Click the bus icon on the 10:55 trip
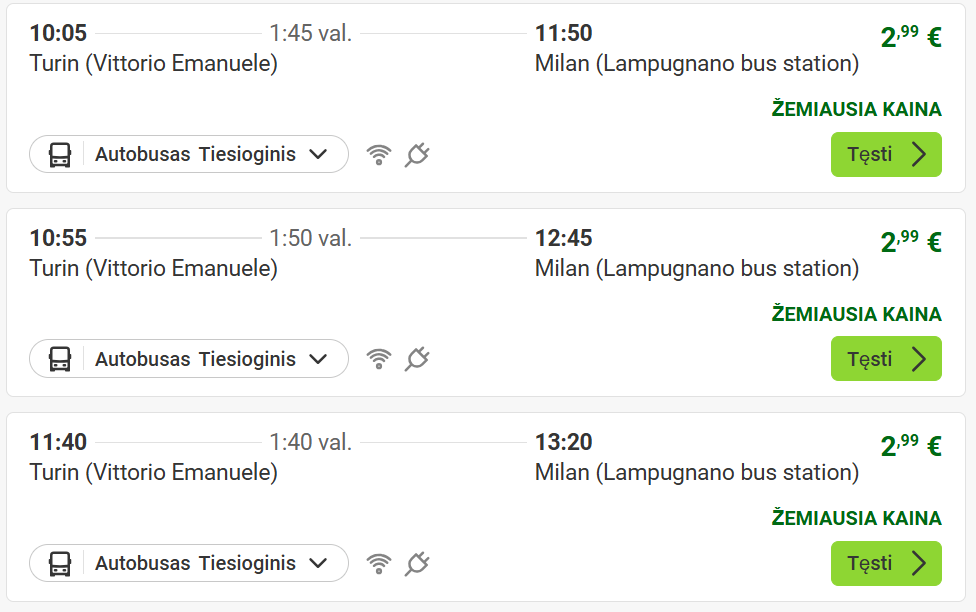Screen dimensions: 976x612 [60, 359]
